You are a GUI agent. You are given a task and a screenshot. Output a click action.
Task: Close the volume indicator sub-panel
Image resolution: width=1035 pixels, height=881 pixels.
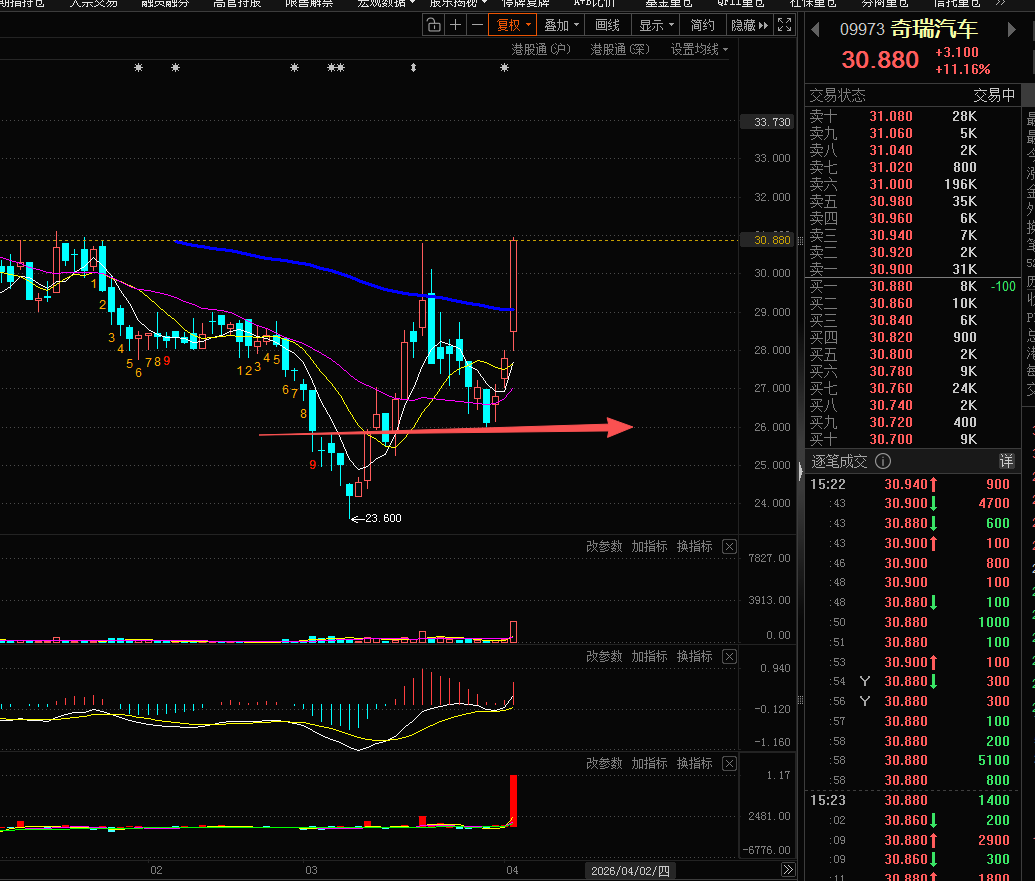[729, 546]
